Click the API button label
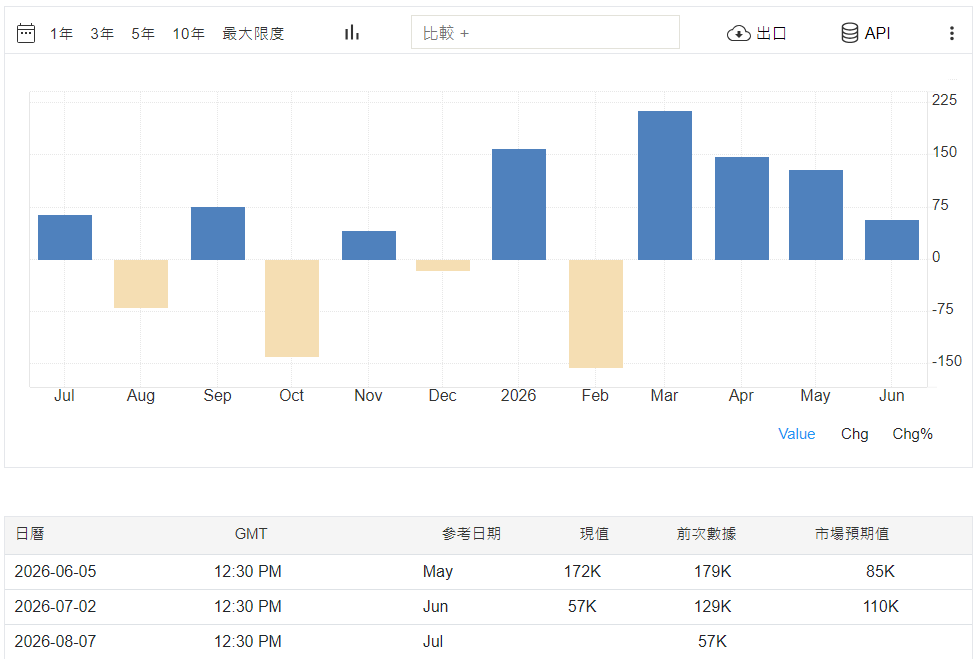The height and width of the screenshot is (659, 979). 877,33
